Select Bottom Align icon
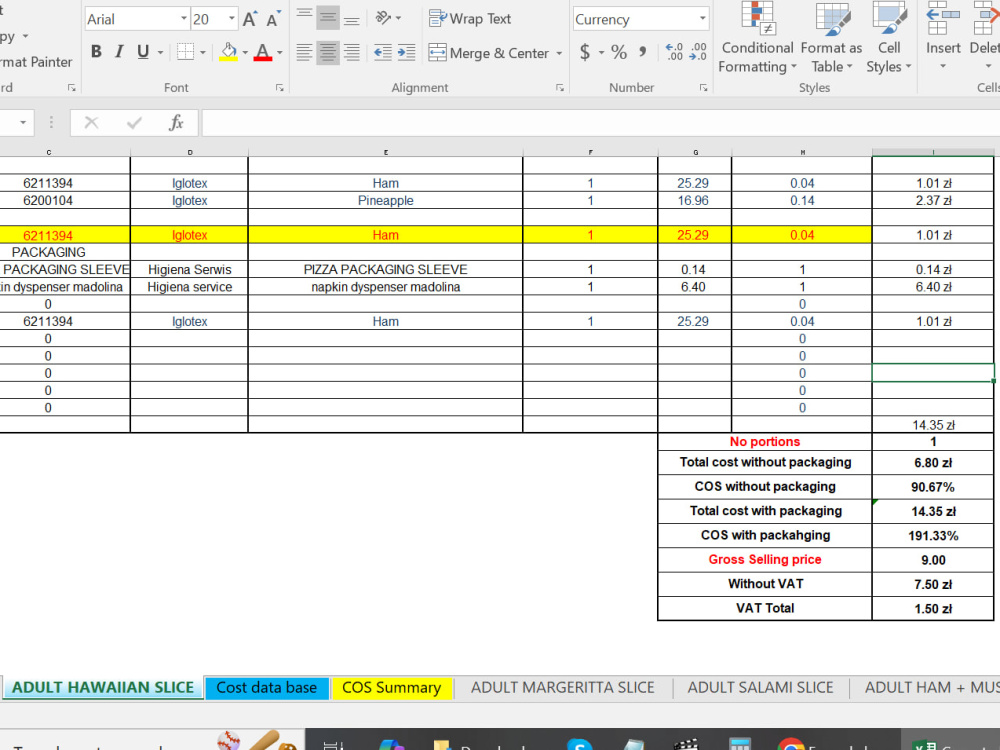This screenshot has height=750, width=1000. click(351, 18)
